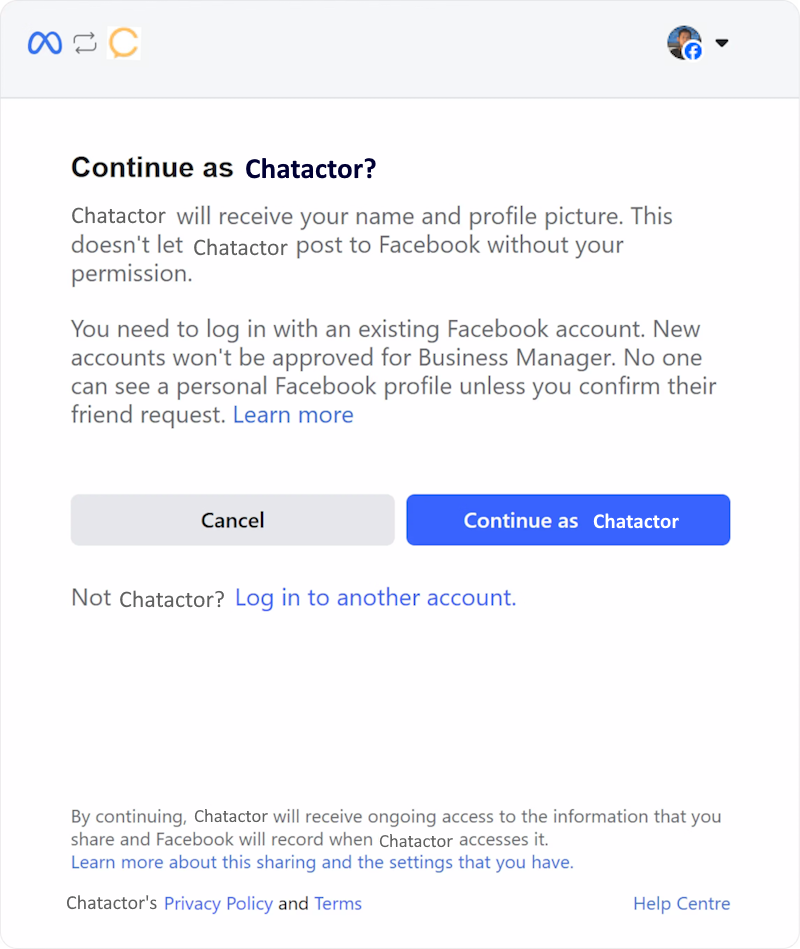This screenshot has height=949, width=800.
Task: Open Learn more about this sharing link
Action: coord(322,862)
